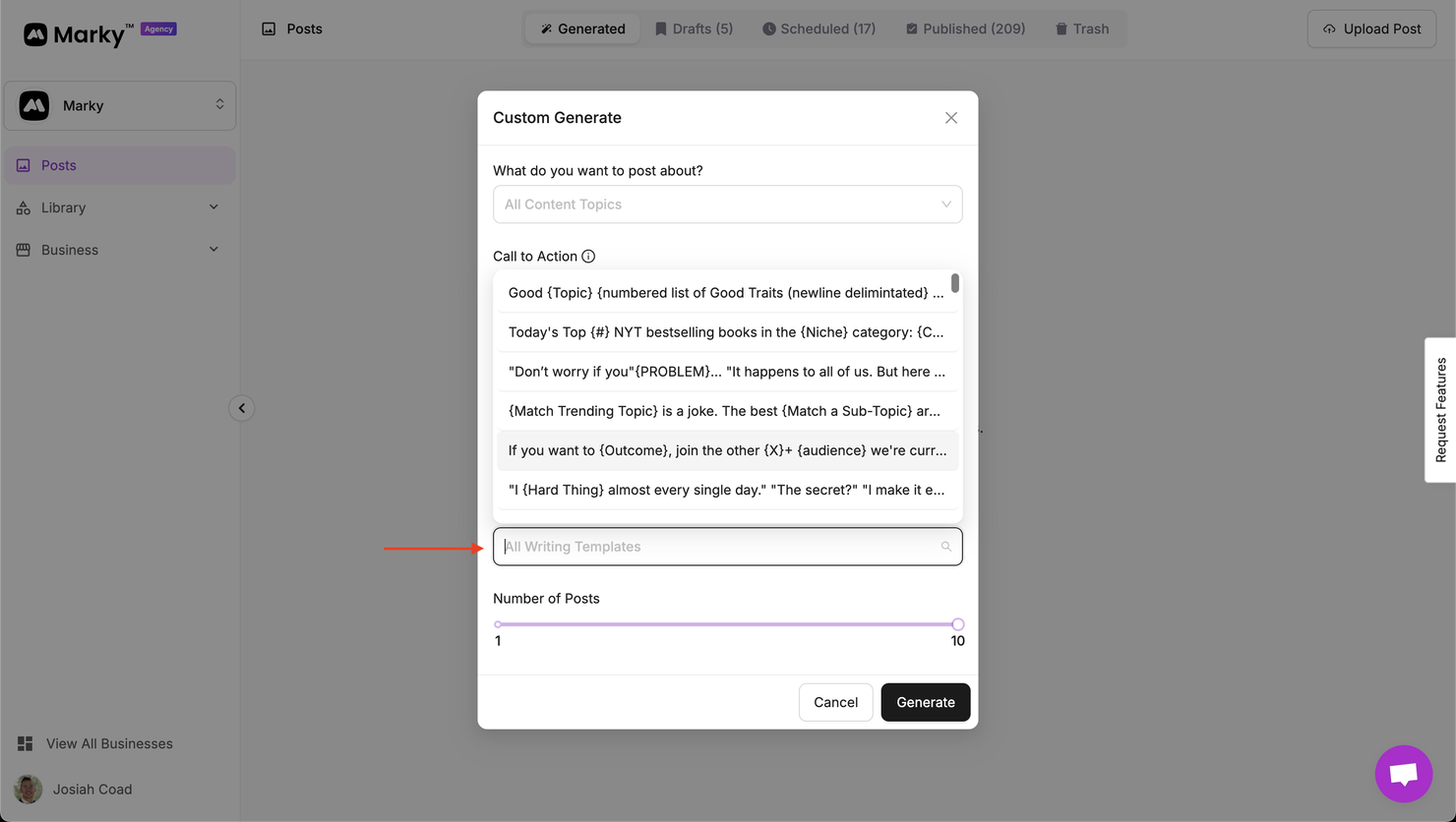
Task: Click the View All Businesses grid icon
Action: pyautogui.click(x=26, y=744)
